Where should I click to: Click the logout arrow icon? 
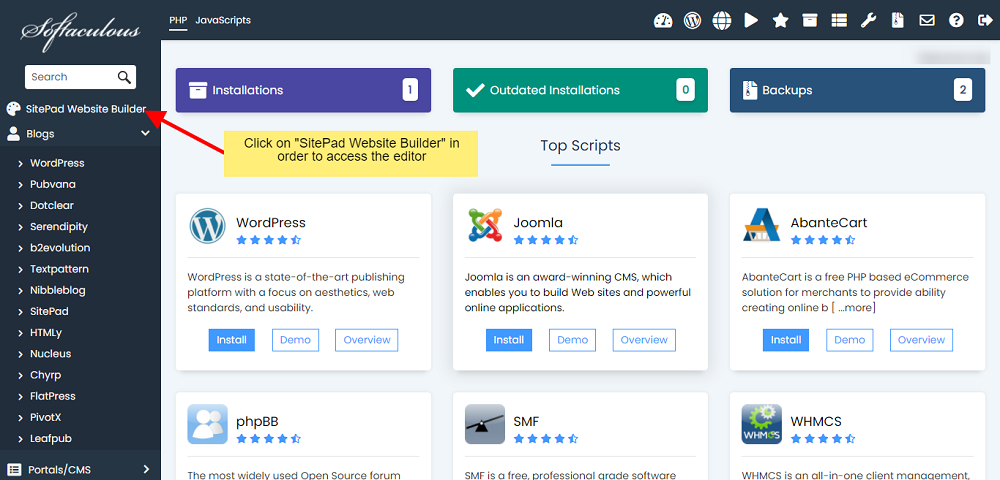984,20
